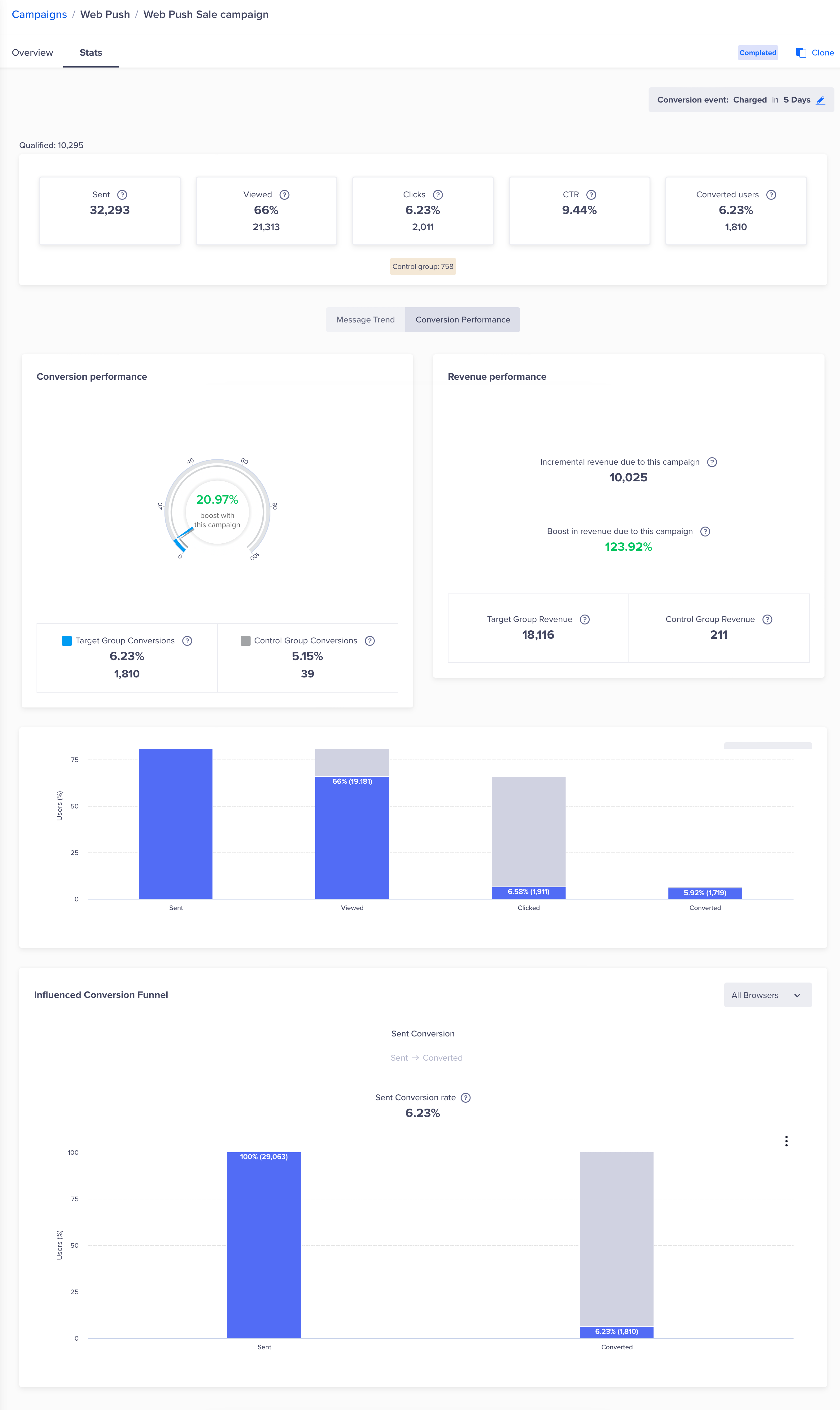Switch to the Message Trend tab

click(366, 320)
